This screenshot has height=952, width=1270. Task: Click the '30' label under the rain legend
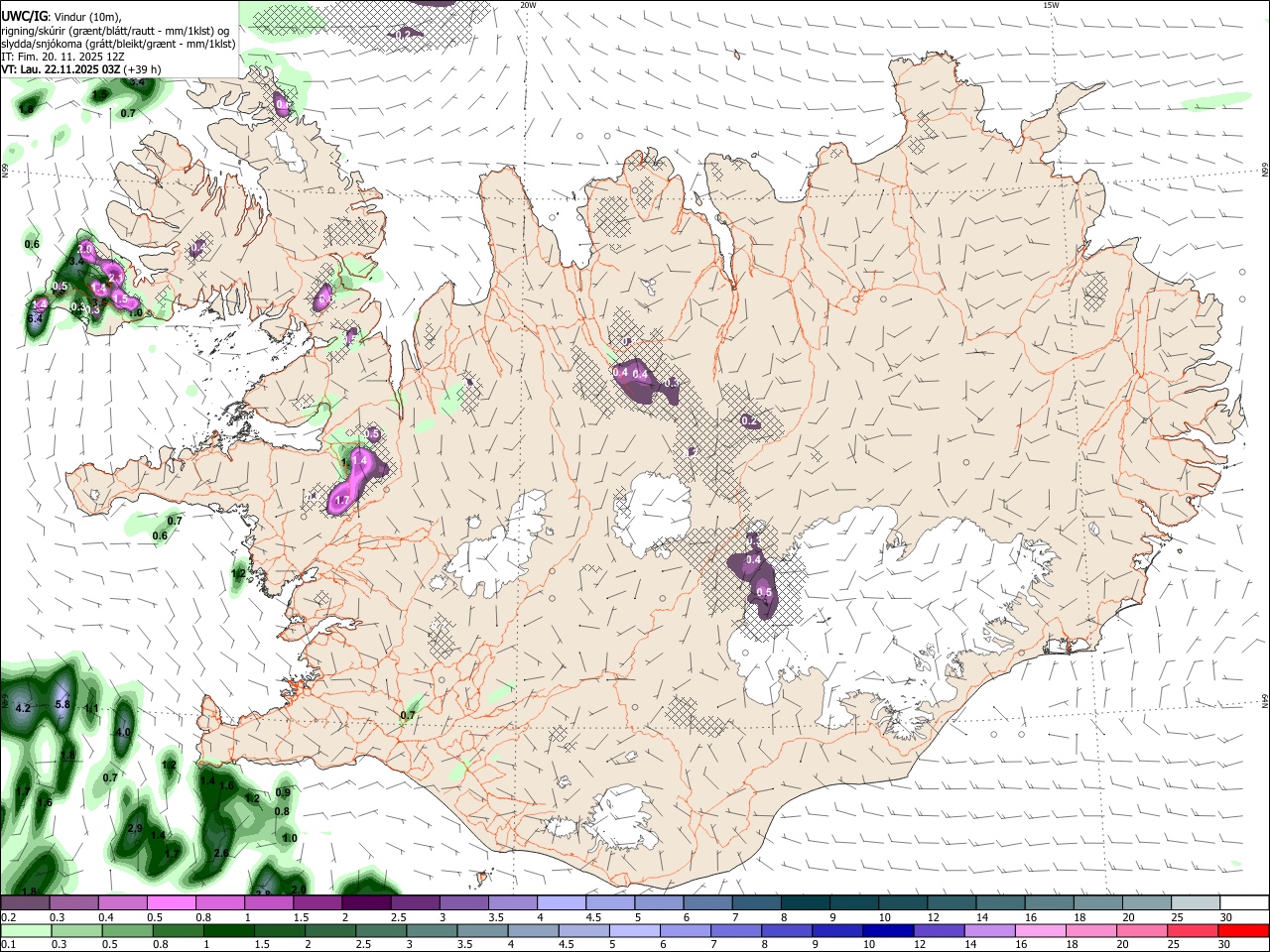click(x=1222, y=945)
